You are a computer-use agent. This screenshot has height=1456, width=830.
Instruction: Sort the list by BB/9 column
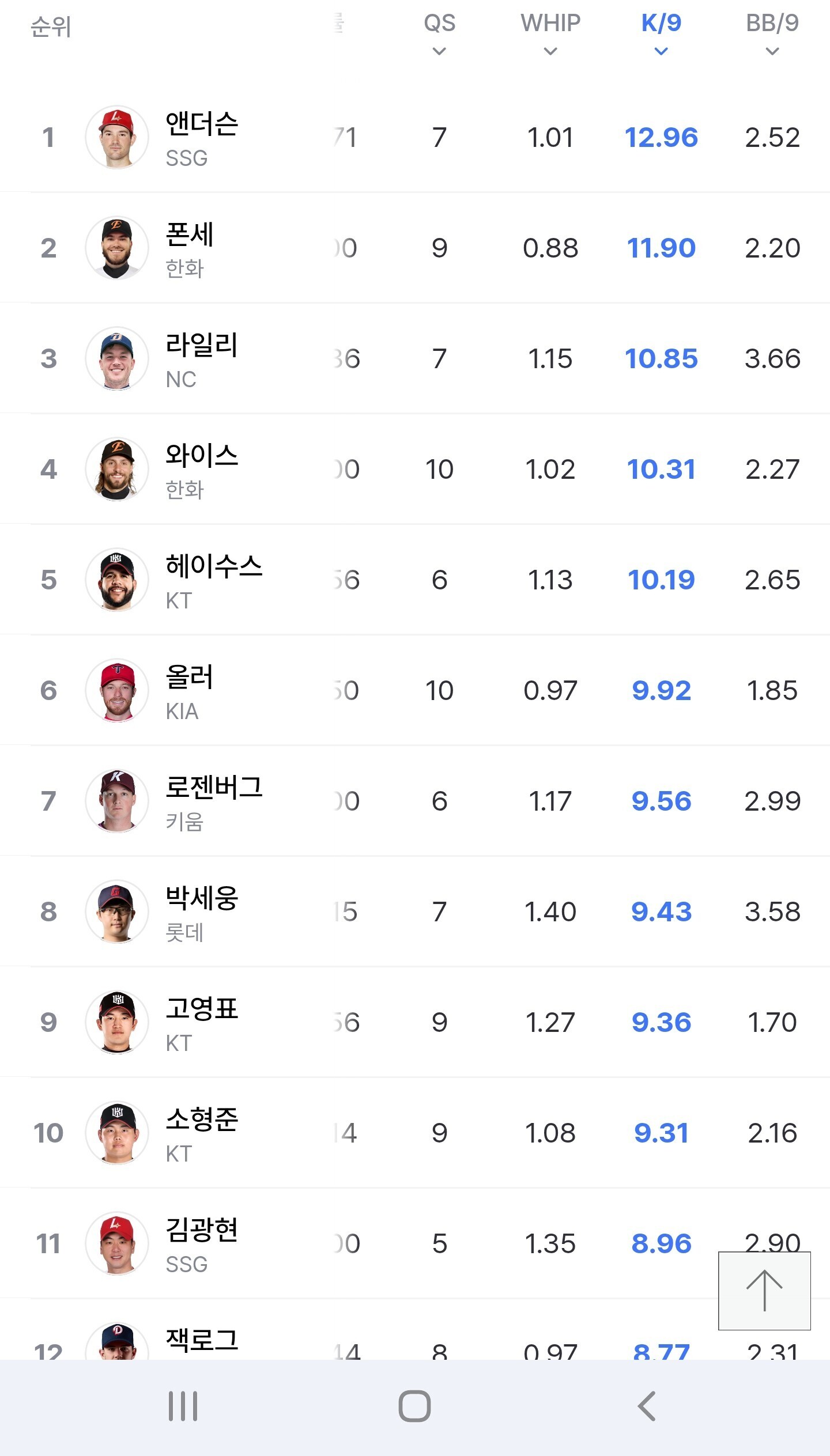point(772,33)
